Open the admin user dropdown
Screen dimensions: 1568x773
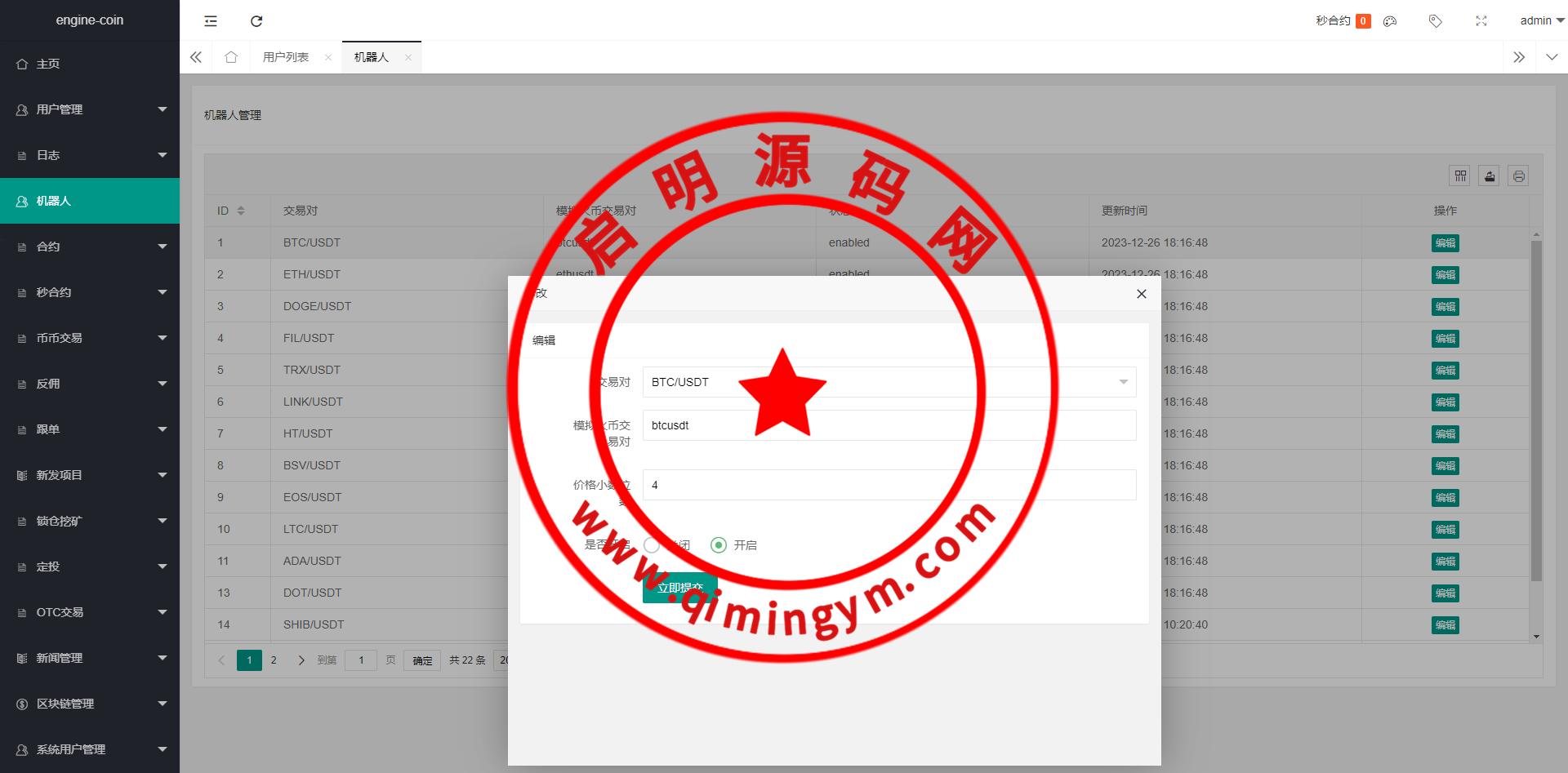point(1541,21)
